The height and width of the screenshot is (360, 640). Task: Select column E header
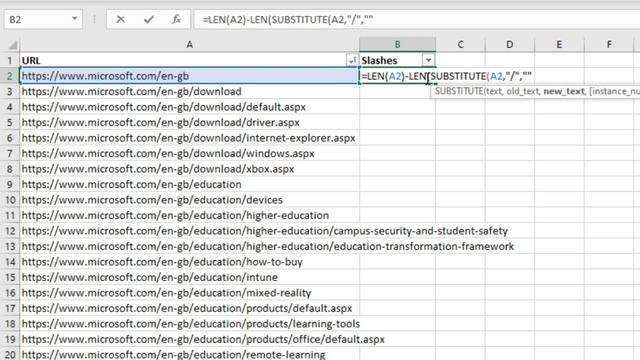coord(559,44)
